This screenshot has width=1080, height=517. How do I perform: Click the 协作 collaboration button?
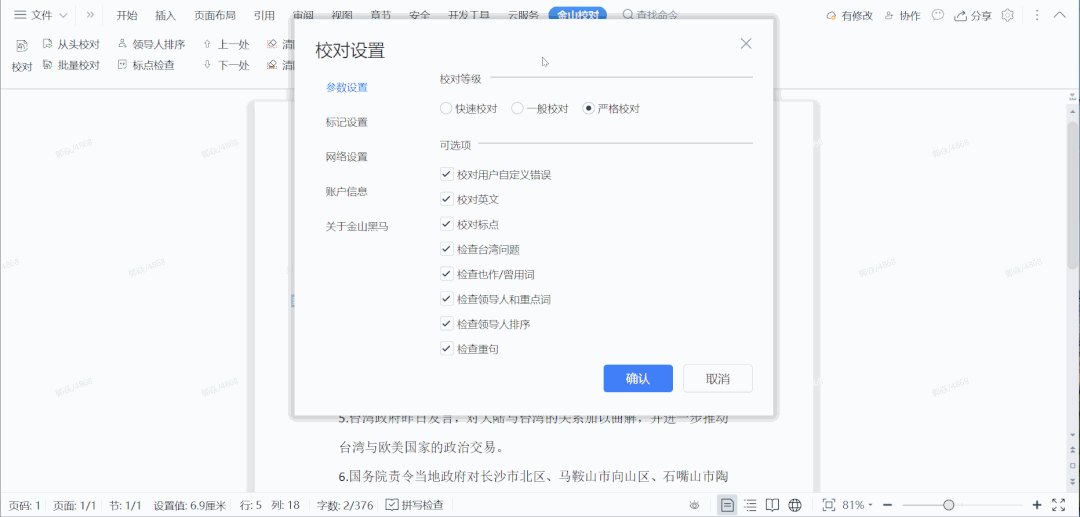902,15
